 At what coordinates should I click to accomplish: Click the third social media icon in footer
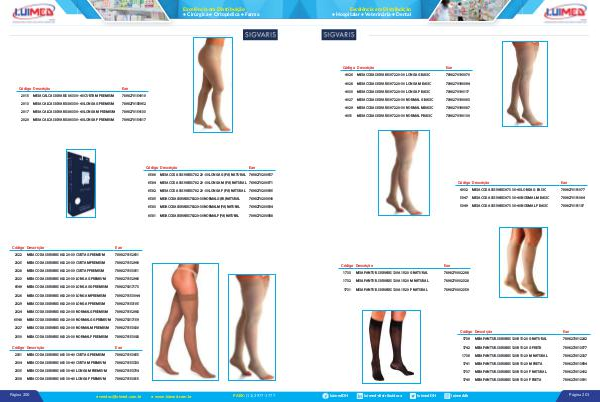(x=410, y=395)
